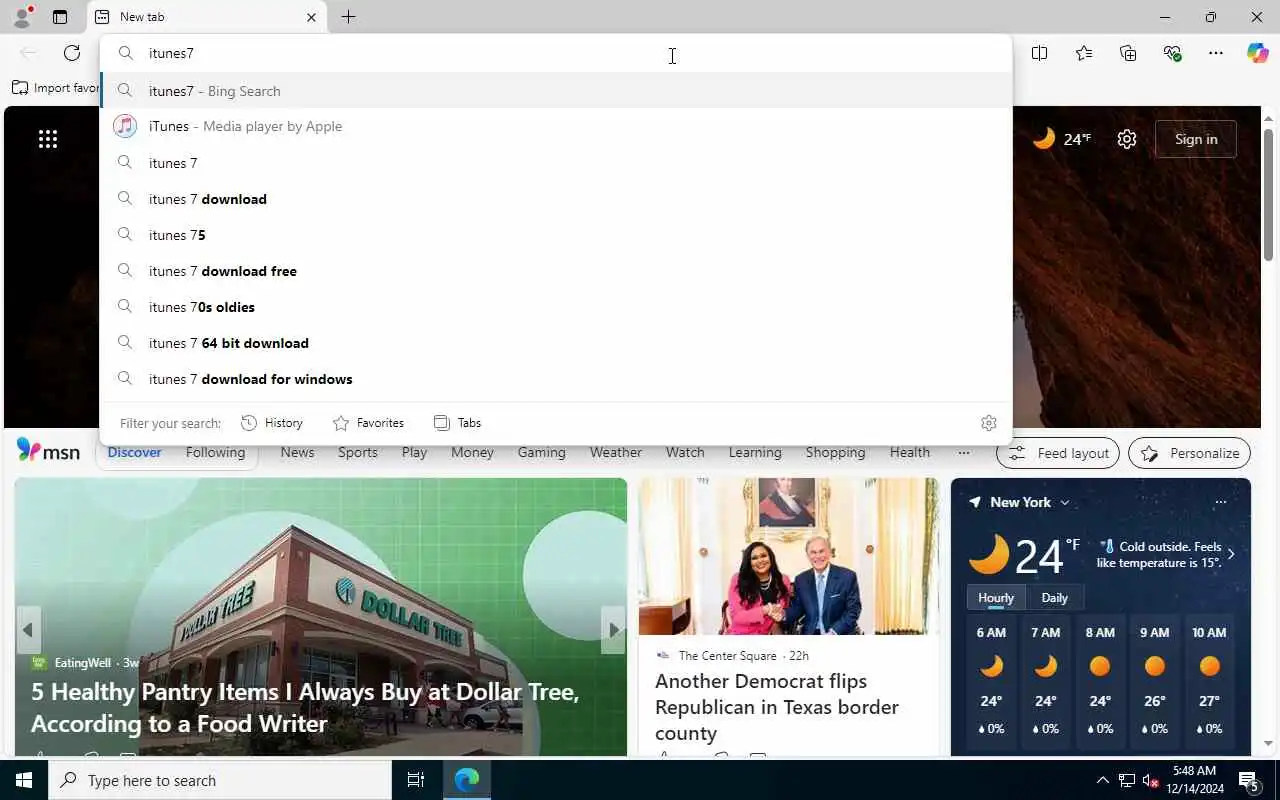Image resolution: width=1280 pixels, height=800 pixels.
Task: Open the notification center icon
Action: 1248,780
